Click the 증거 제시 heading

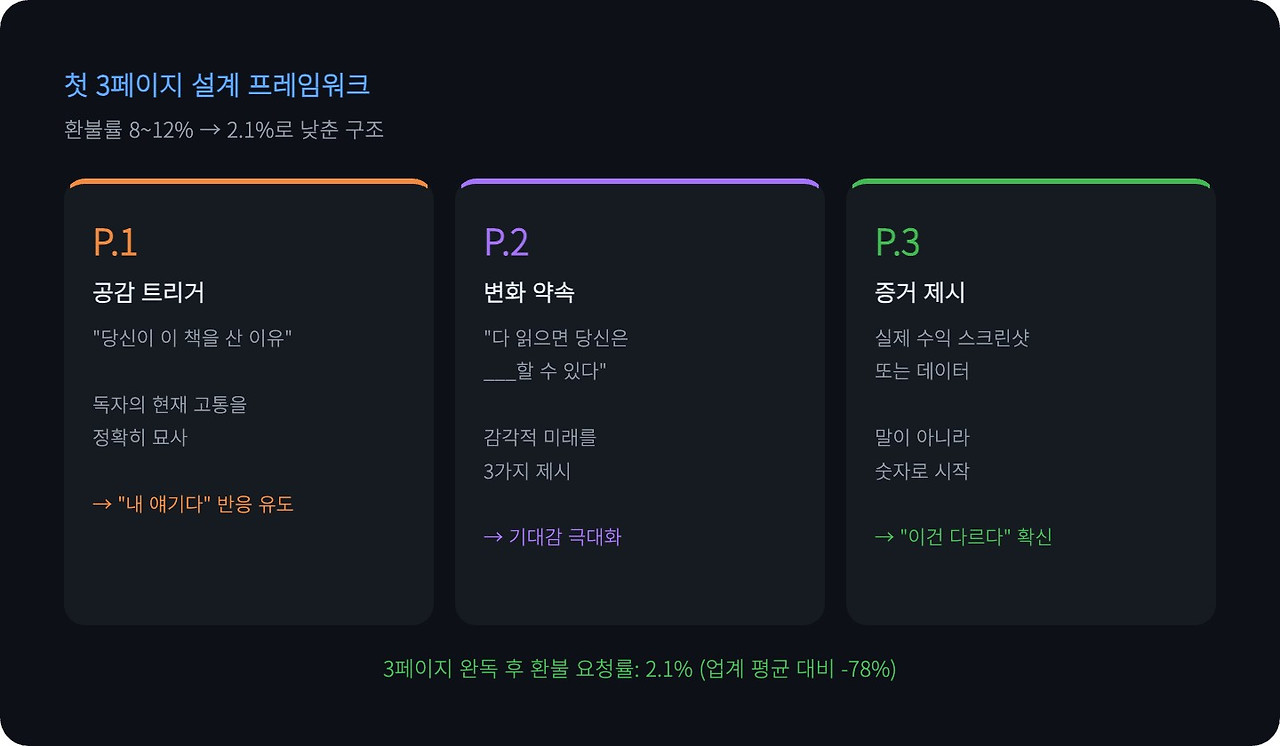pyautogui.click(x=920, y=293)
